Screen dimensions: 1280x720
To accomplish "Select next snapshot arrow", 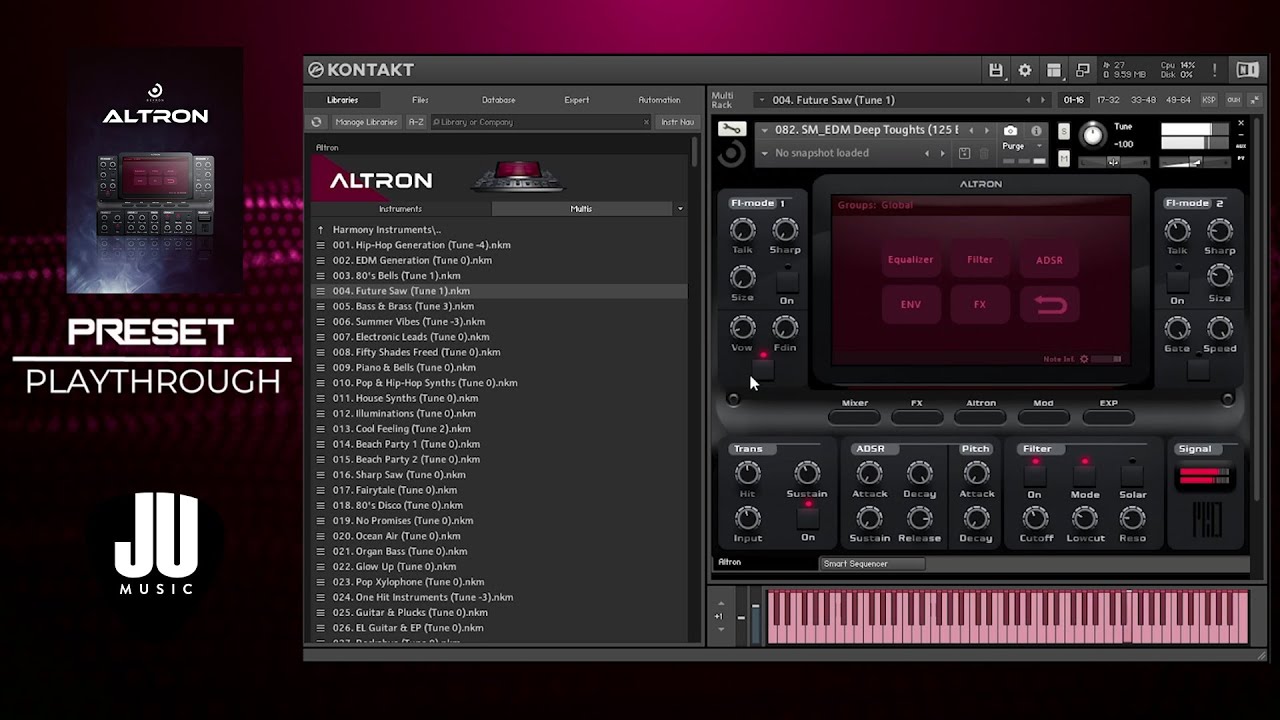I will point(942,154).
